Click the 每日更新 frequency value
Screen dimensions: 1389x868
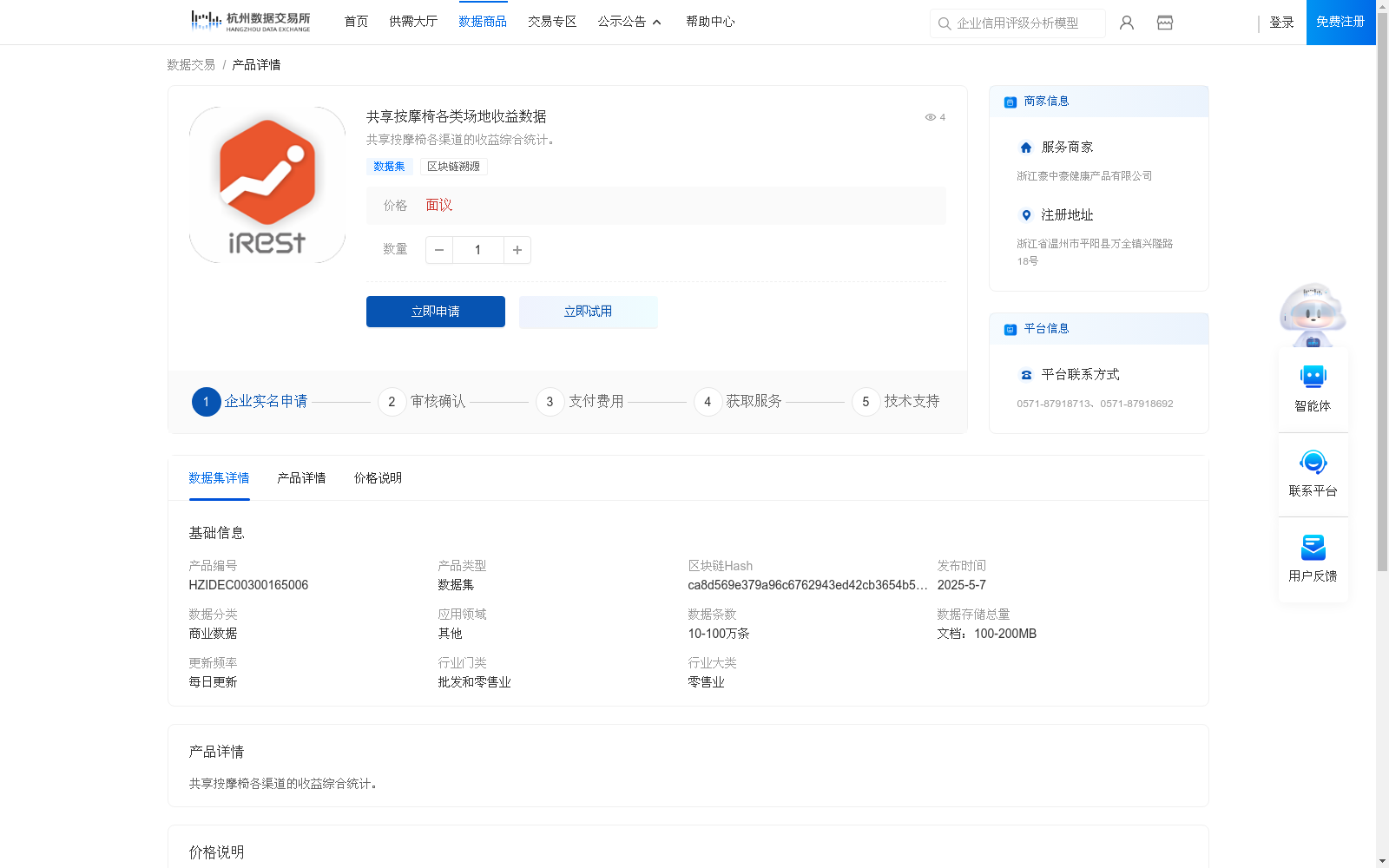(213, 682)
